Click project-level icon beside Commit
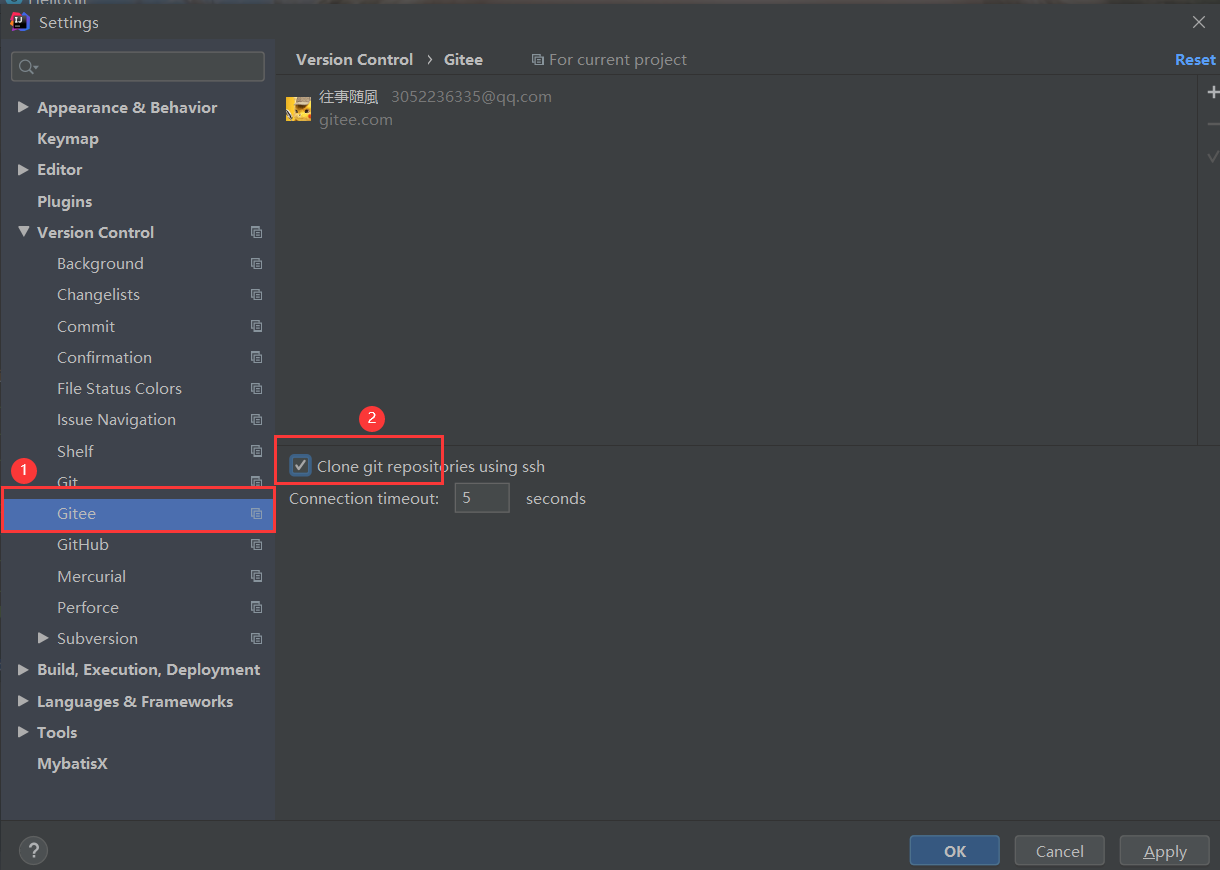Viewport: 1220px width, 870px height. pyautogui.click(x=256, y=326)
